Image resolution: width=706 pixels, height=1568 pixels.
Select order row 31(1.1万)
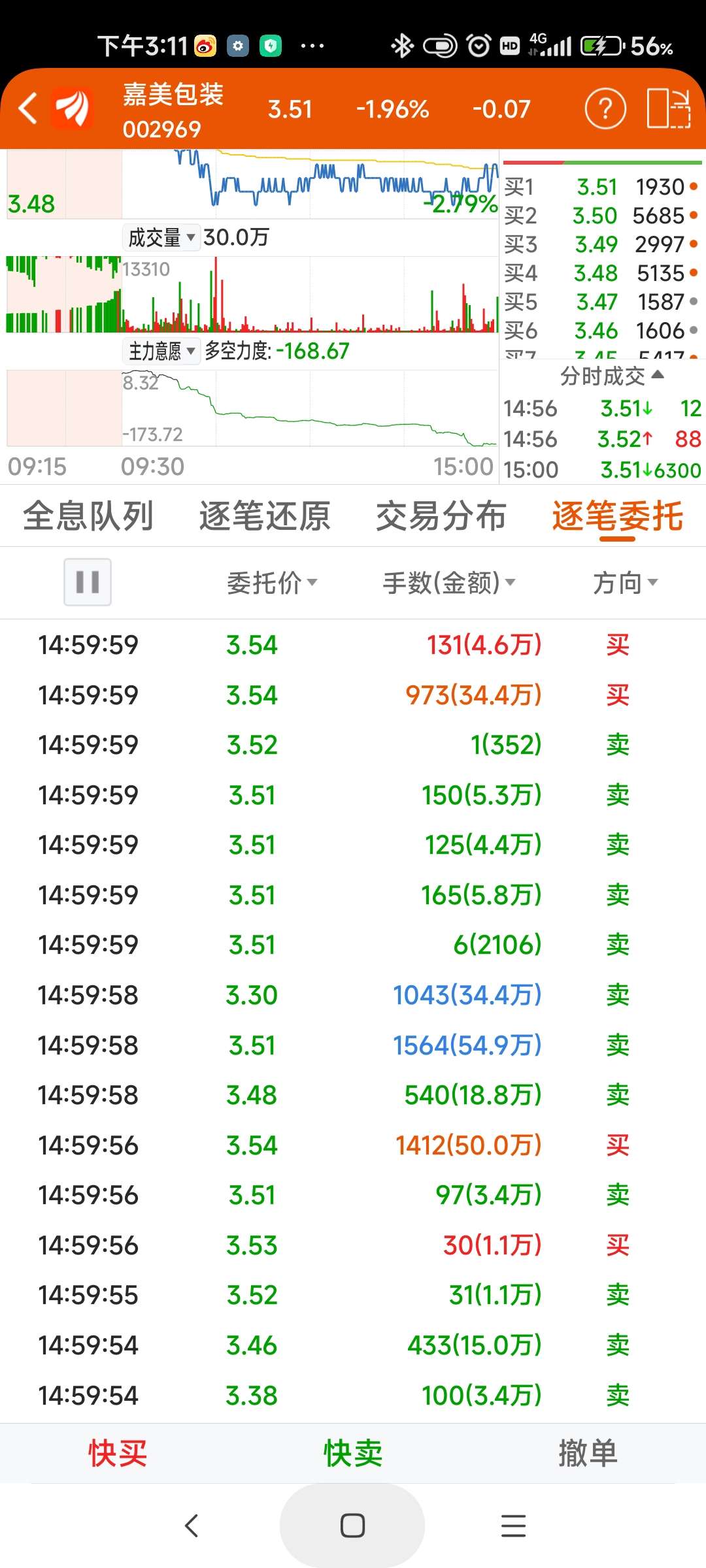(353, 1295)
